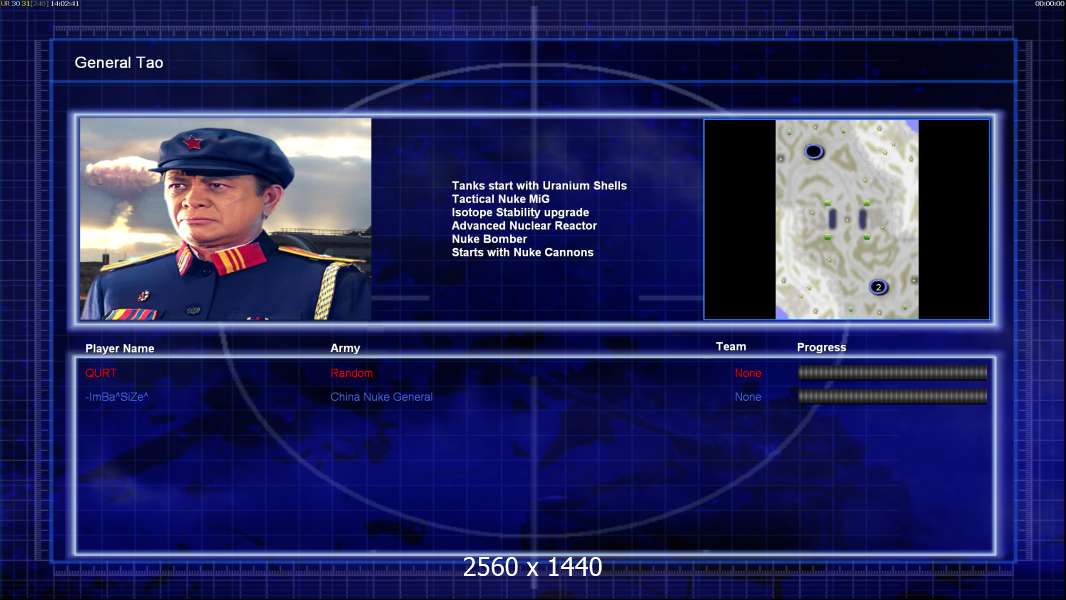Click the Progress column header
Image resolution: width=1066 pixels, height=600 pixels.
[821, 347]
